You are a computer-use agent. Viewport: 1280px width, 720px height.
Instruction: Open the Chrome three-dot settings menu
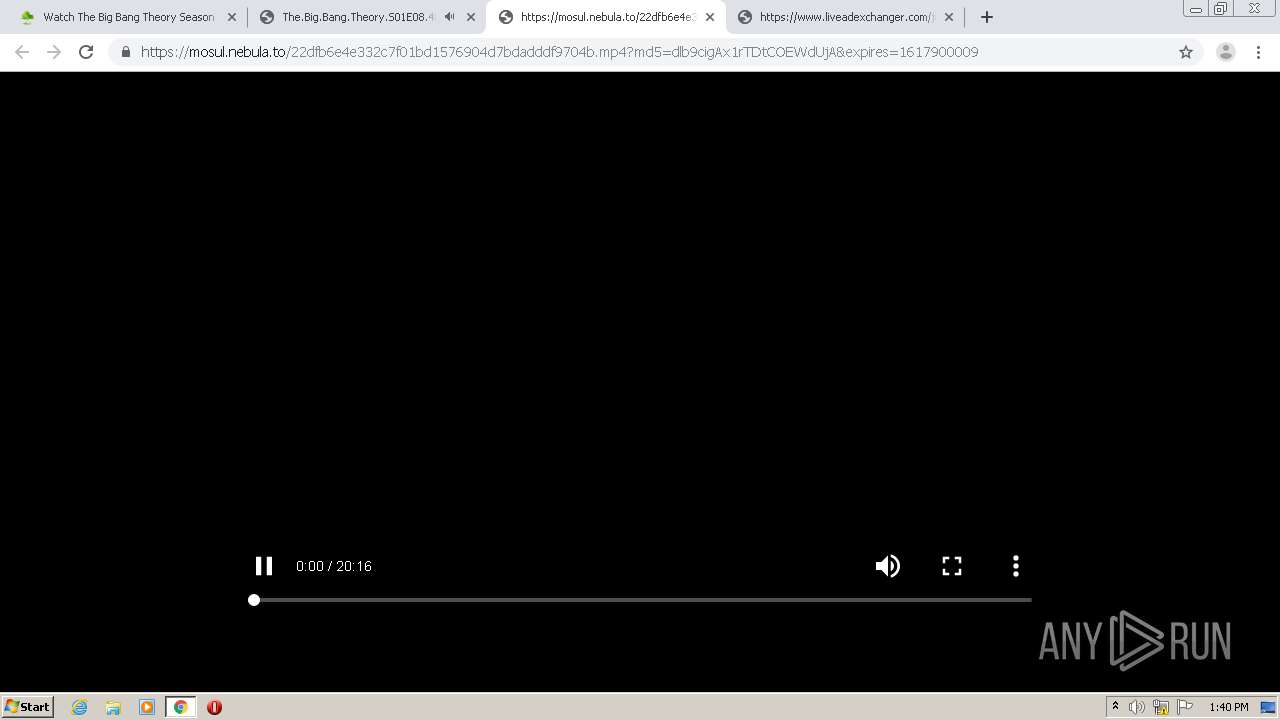(1258, 52)
